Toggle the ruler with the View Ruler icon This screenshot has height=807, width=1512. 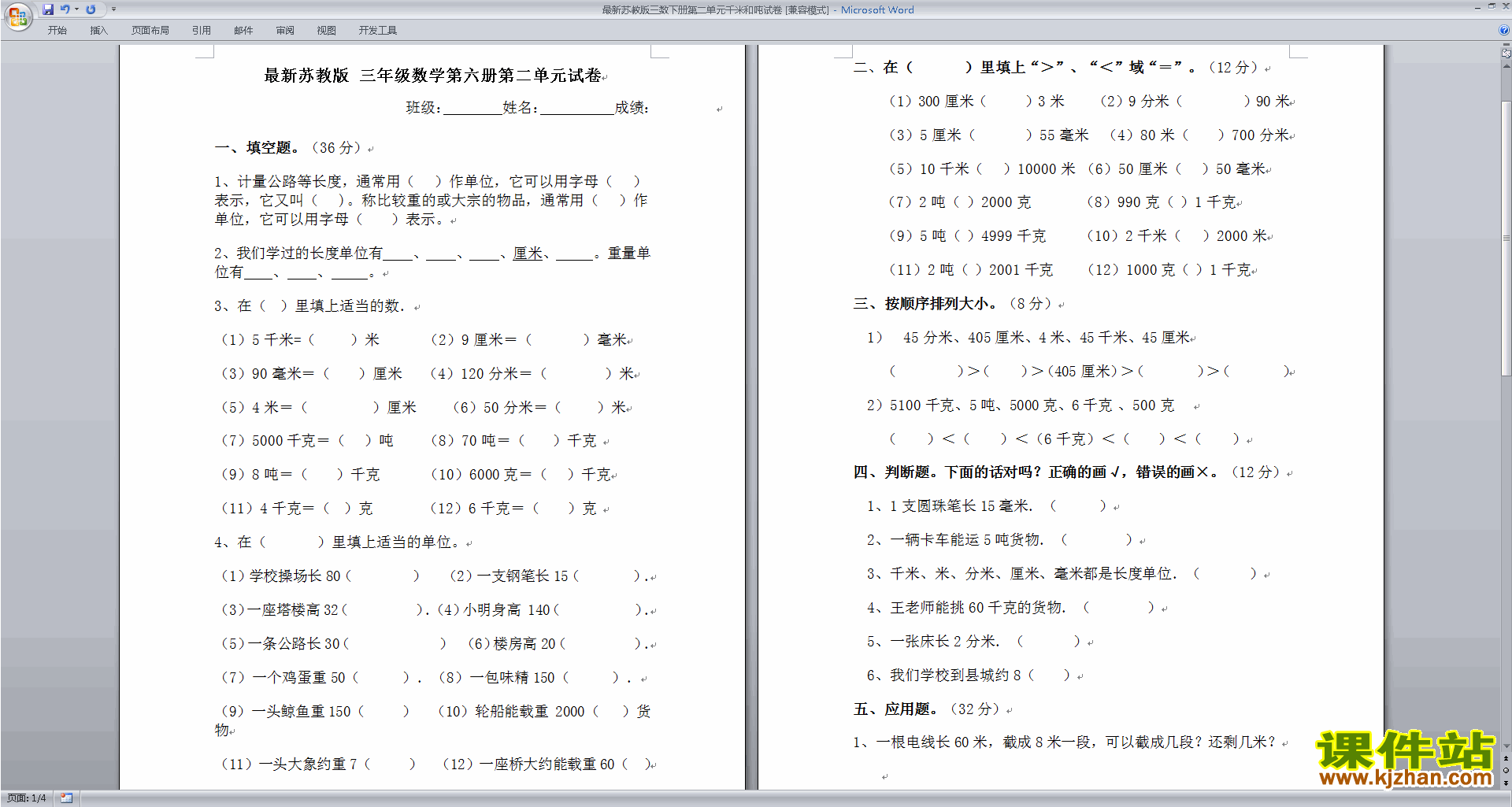[x=1506, y=54]
